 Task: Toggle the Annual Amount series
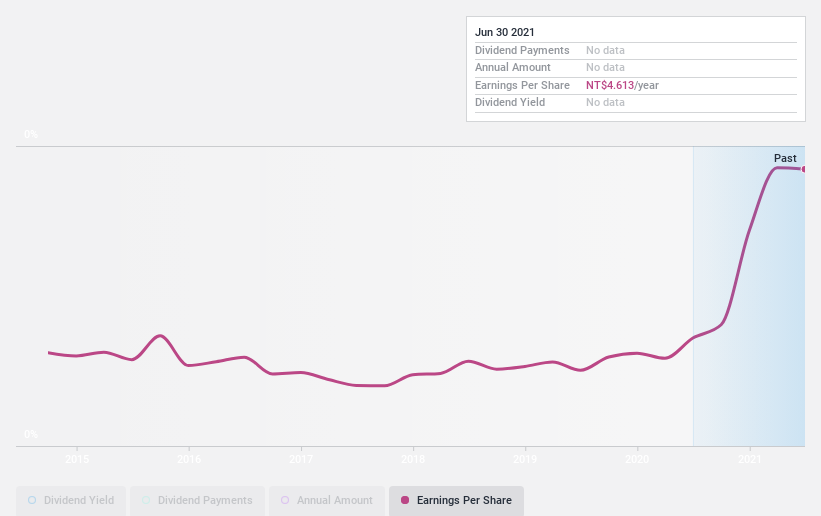327,500
